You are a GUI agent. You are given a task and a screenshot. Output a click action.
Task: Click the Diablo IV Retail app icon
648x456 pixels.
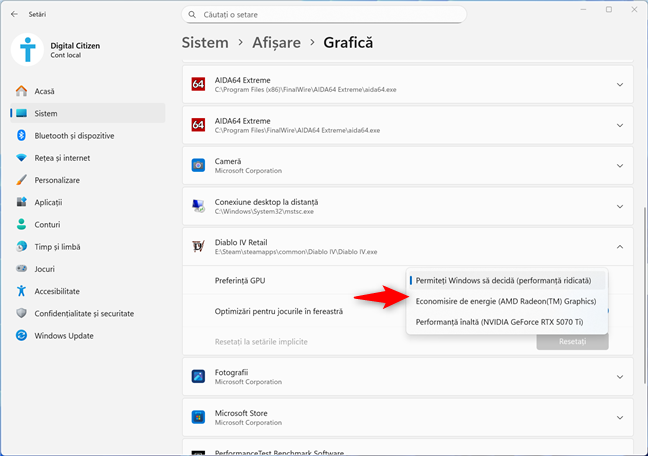(x=198, y=247)
